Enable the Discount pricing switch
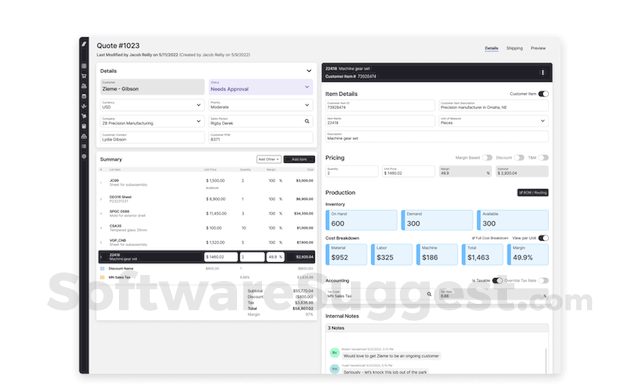The height and width of the screenshot is (390, 640). pos(519,157)
